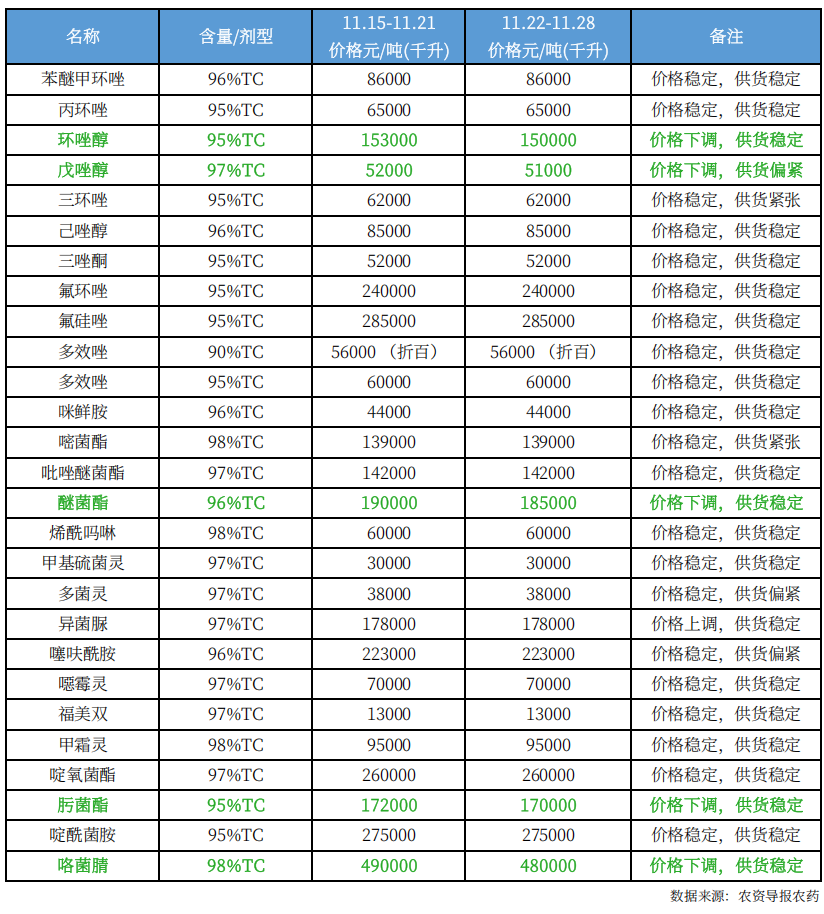Click the 170000 price cell
Viewport: 824px width, 914px height.
[x=548, y=805]
